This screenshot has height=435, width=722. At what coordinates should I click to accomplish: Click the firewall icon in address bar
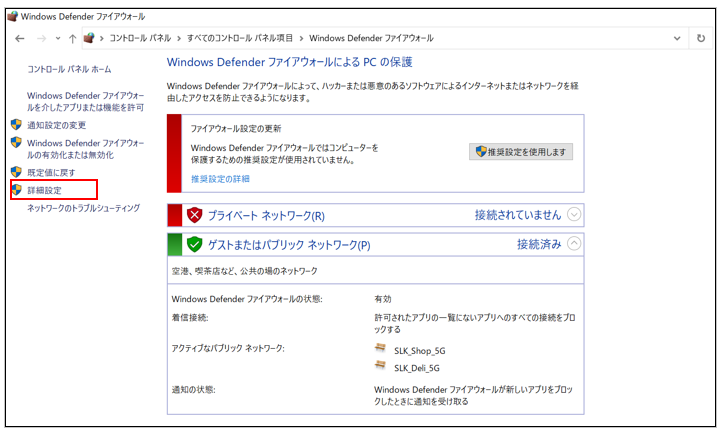pyautogui.click(x=89, y=38)
